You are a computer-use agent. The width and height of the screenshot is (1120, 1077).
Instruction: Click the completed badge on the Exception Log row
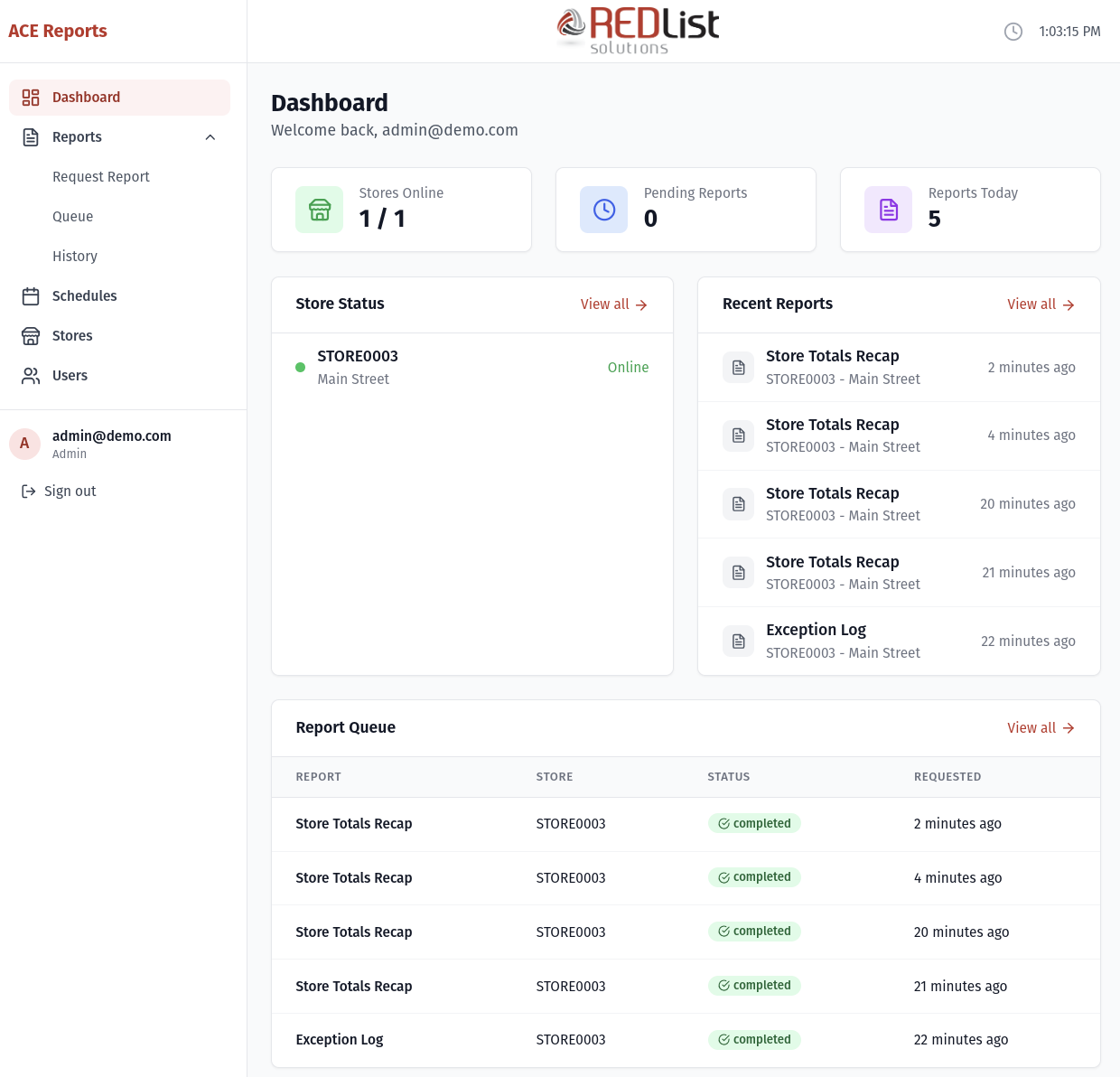[754, 1039]
